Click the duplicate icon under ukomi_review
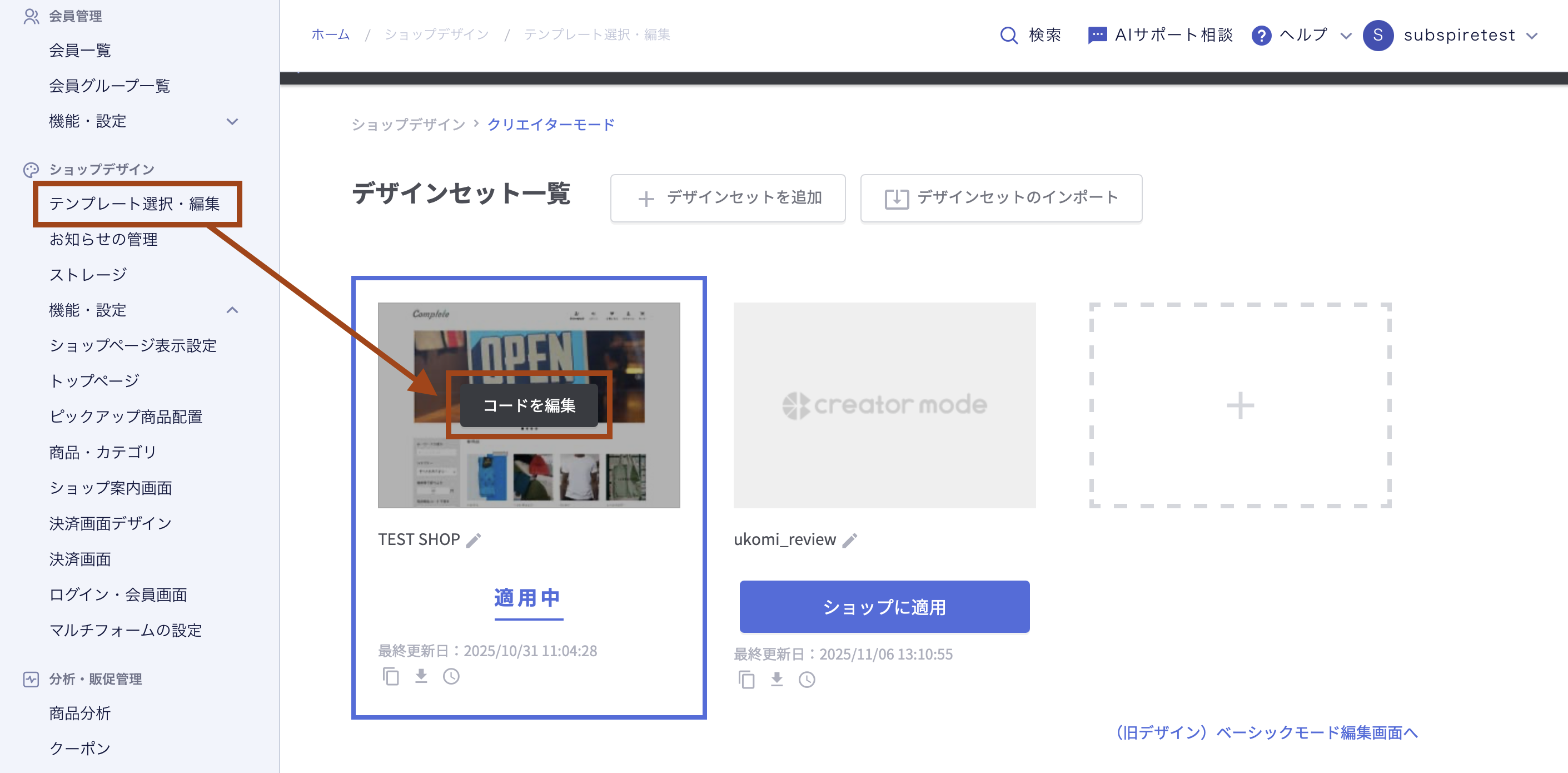1568x773 pixels. pos(746,680)
